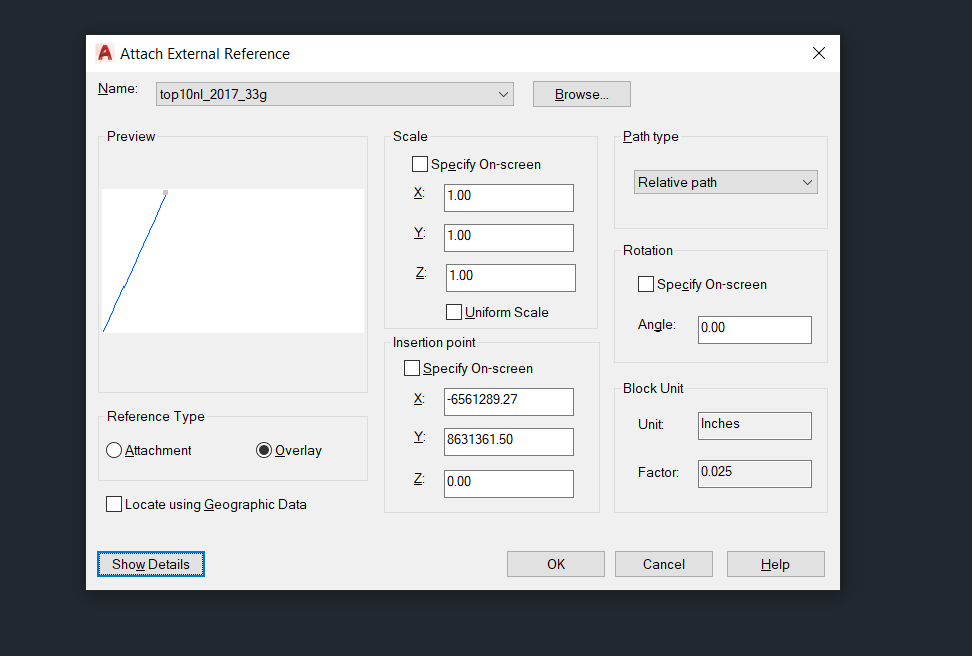Click the Insertion point Y field
Image resolution: width=972 pixels, height=656 pixels.
click(x=509, y=441)
